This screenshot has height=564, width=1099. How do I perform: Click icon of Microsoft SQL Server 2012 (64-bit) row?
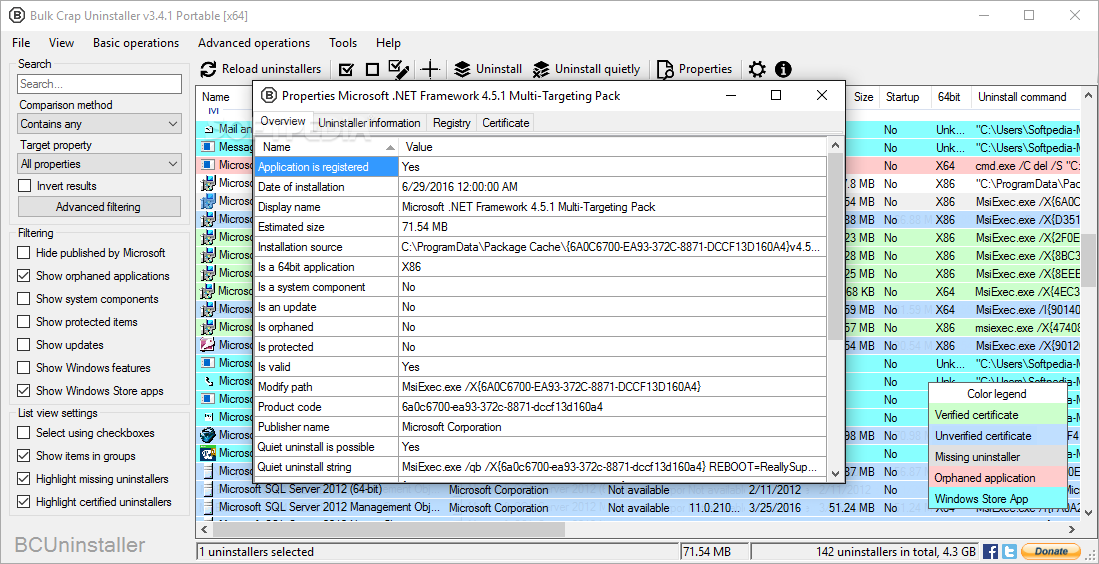pos(207,490)
